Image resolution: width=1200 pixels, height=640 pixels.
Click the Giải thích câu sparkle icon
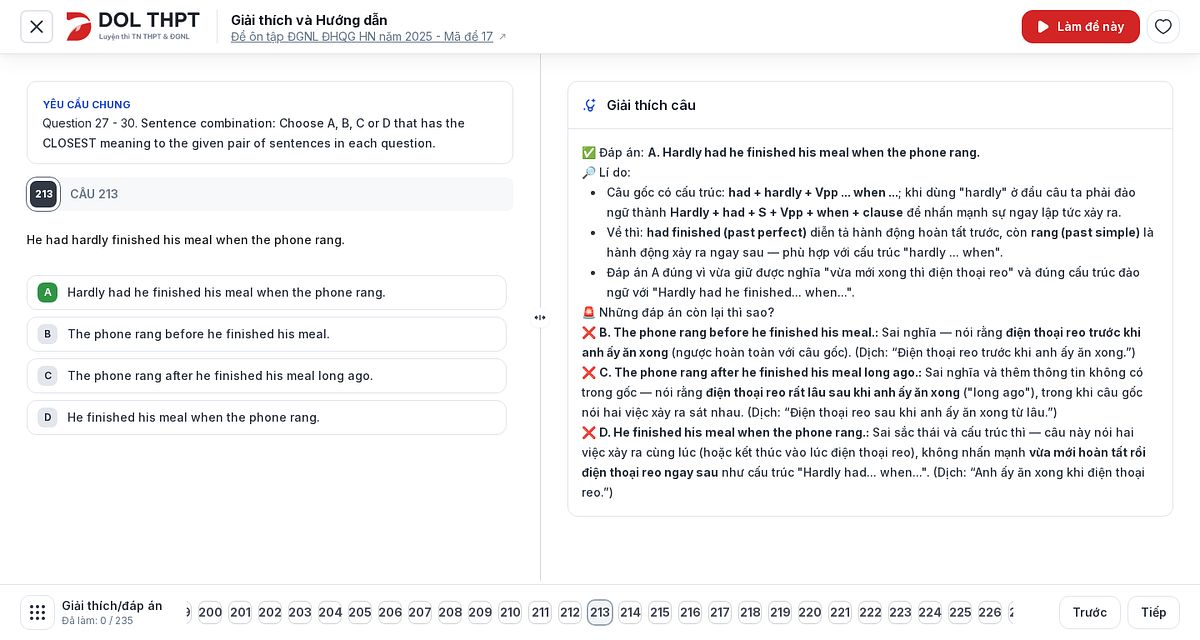590,105
